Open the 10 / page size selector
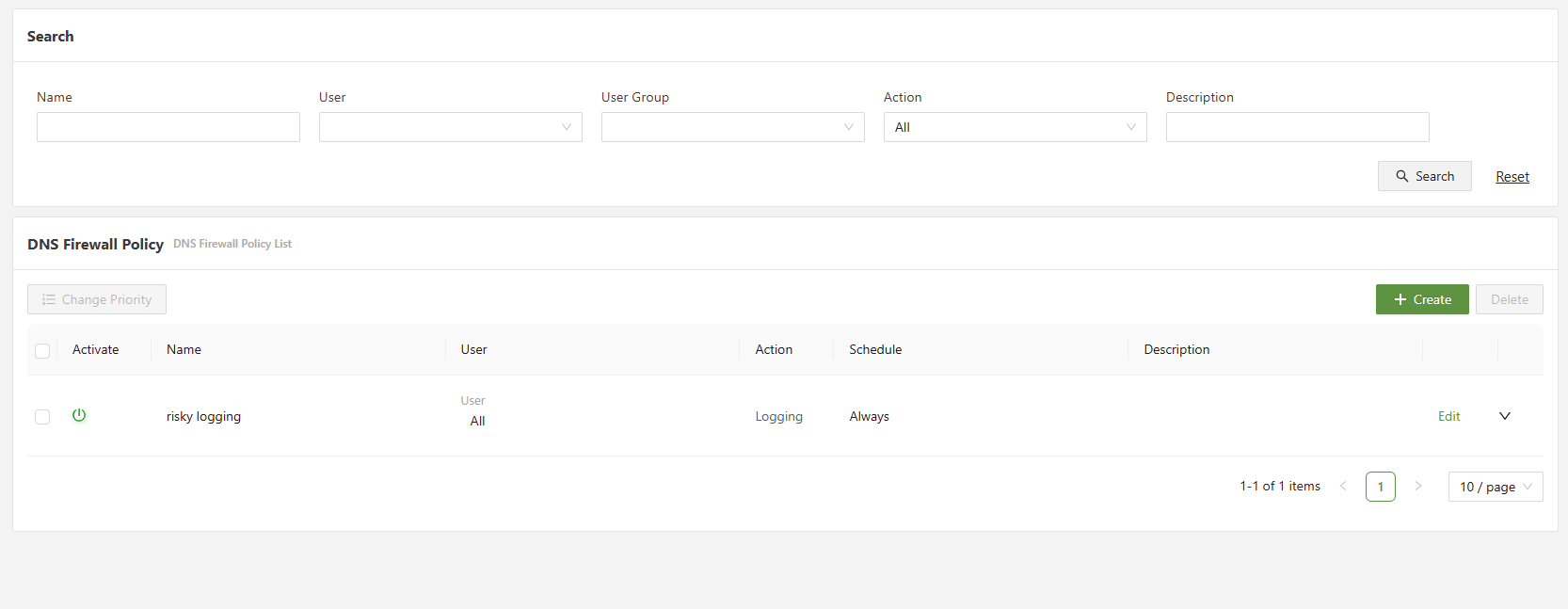Viewport: 1568px width, 609px height. pos(1495,487)
